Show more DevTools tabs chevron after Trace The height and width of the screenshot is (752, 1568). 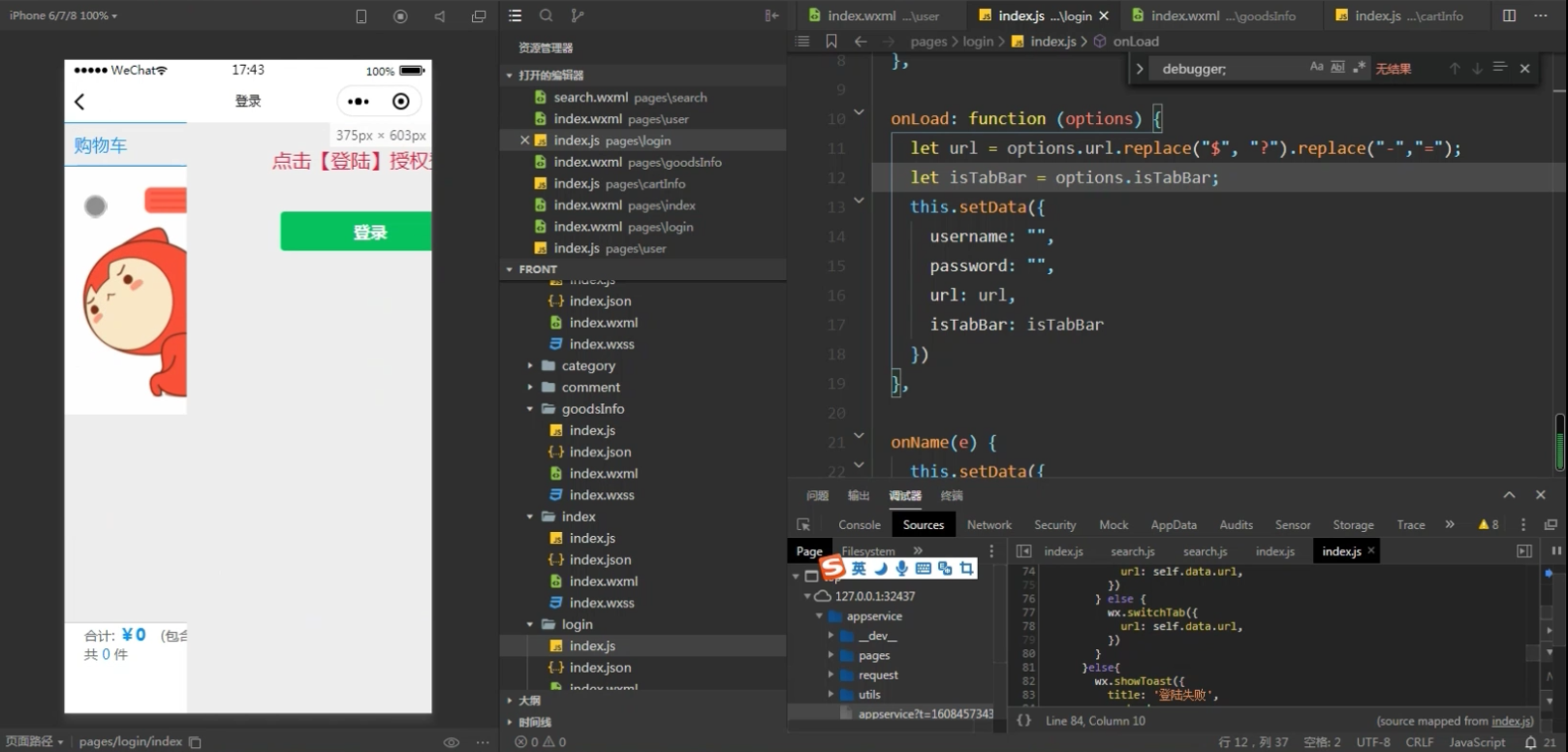point(1450,524)
